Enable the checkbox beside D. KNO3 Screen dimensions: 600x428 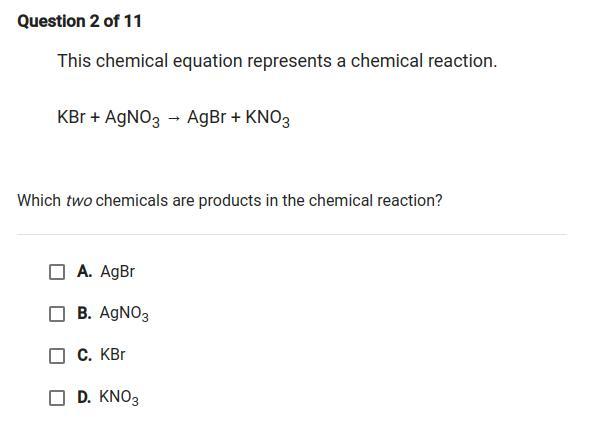[x=57, y=398]
